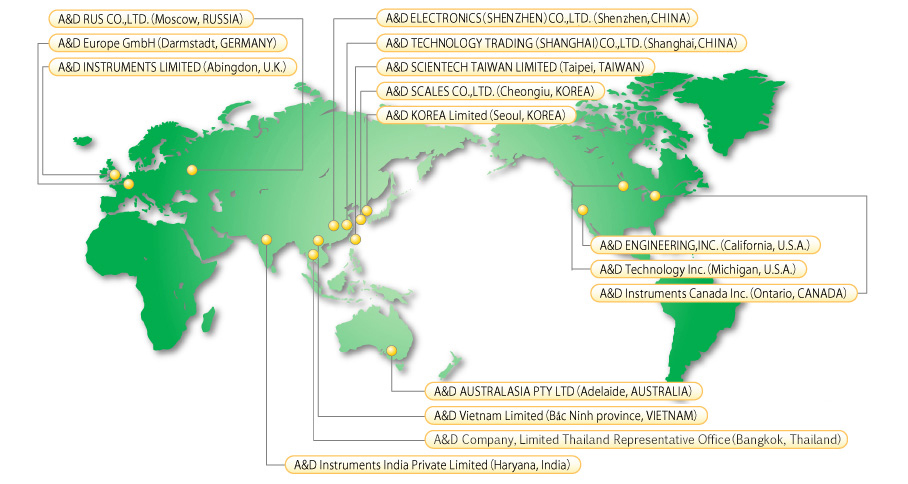Open the A&D ELECTRONICS (SHENZHEN) label
Image resolution: width=908 pixels, height=484 pixels.
[x=537, y=19]
